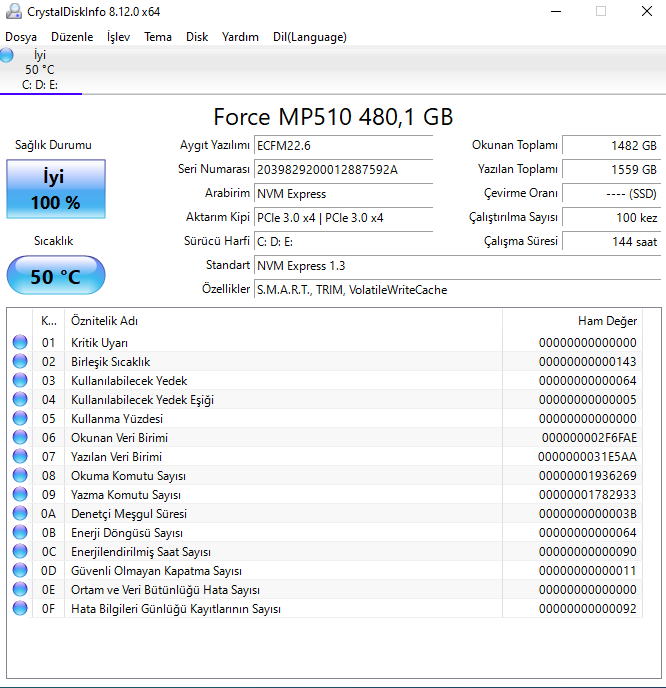Image resolution: width=666 pixels, height=688 pixels.
Task: Click raw value 0000000000003B
Action: [588, 514]
